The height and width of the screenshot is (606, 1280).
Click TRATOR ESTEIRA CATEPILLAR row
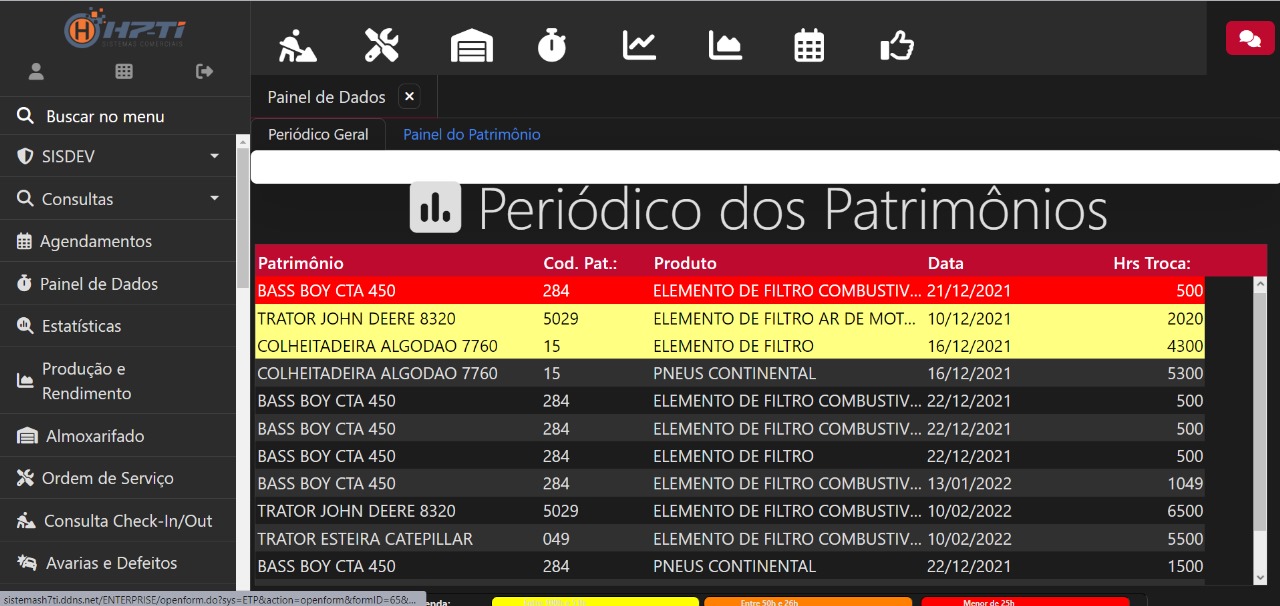click(730, 538)
